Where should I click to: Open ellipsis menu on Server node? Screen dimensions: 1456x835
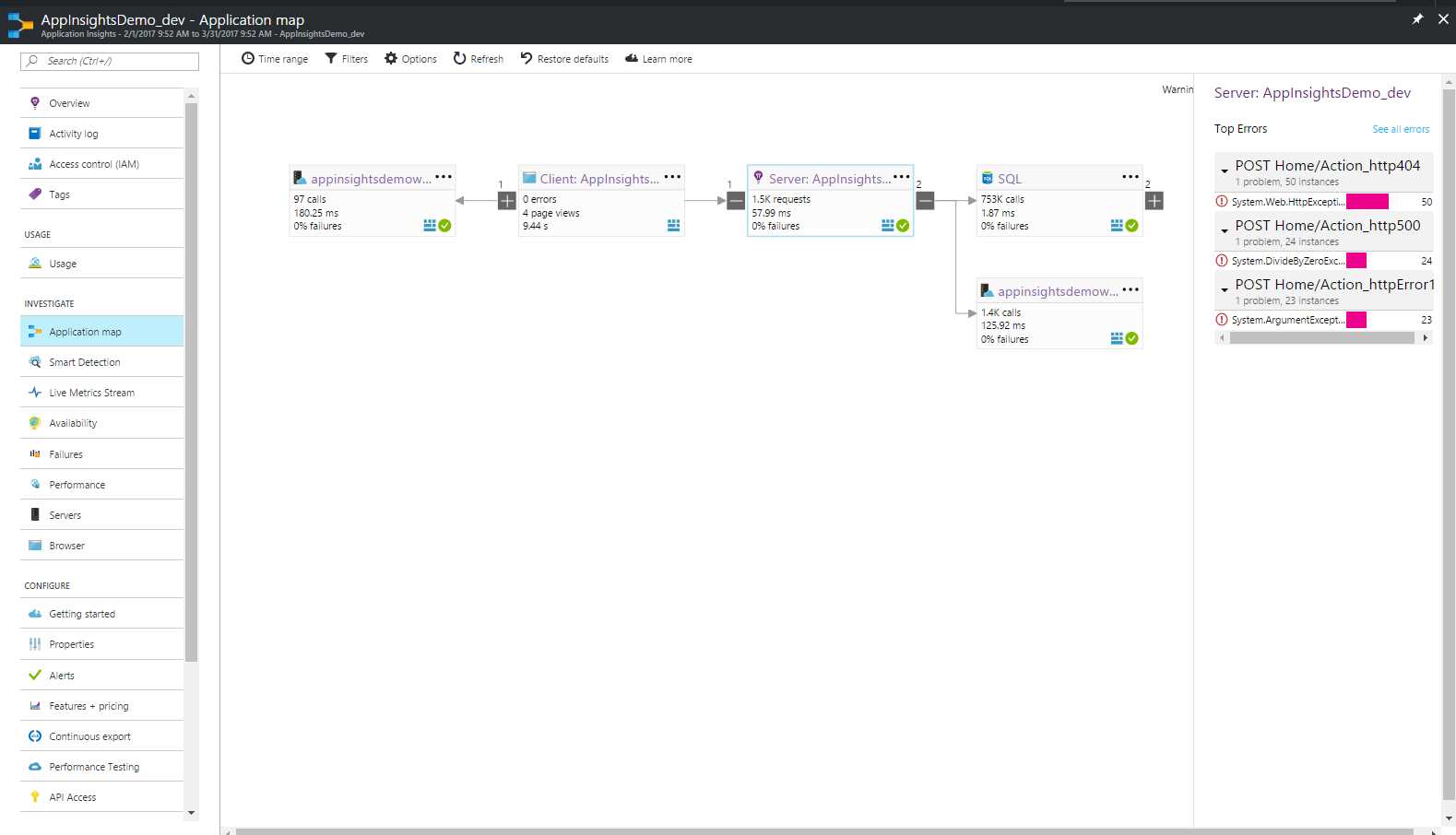coord(901,177)
